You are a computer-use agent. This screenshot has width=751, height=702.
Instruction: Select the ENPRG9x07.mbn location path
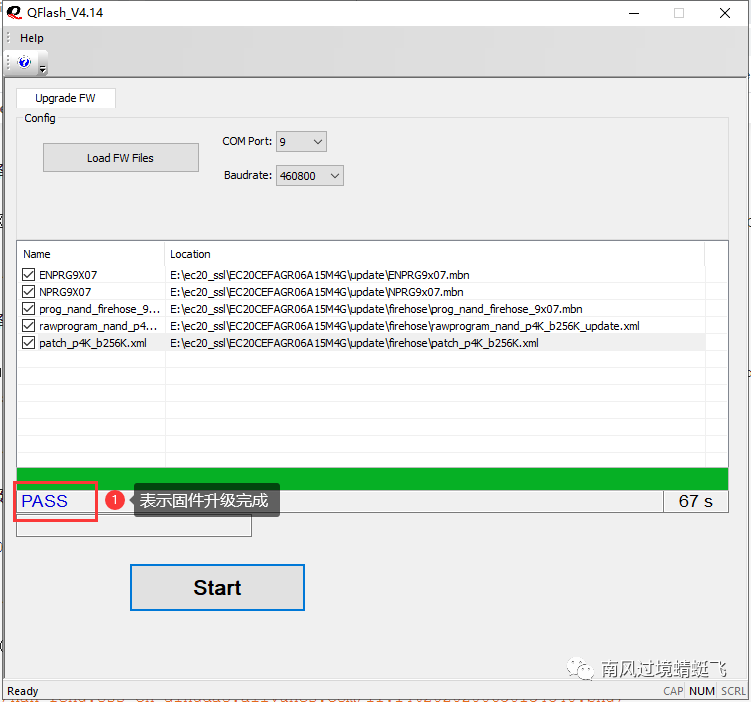point(320,275)
